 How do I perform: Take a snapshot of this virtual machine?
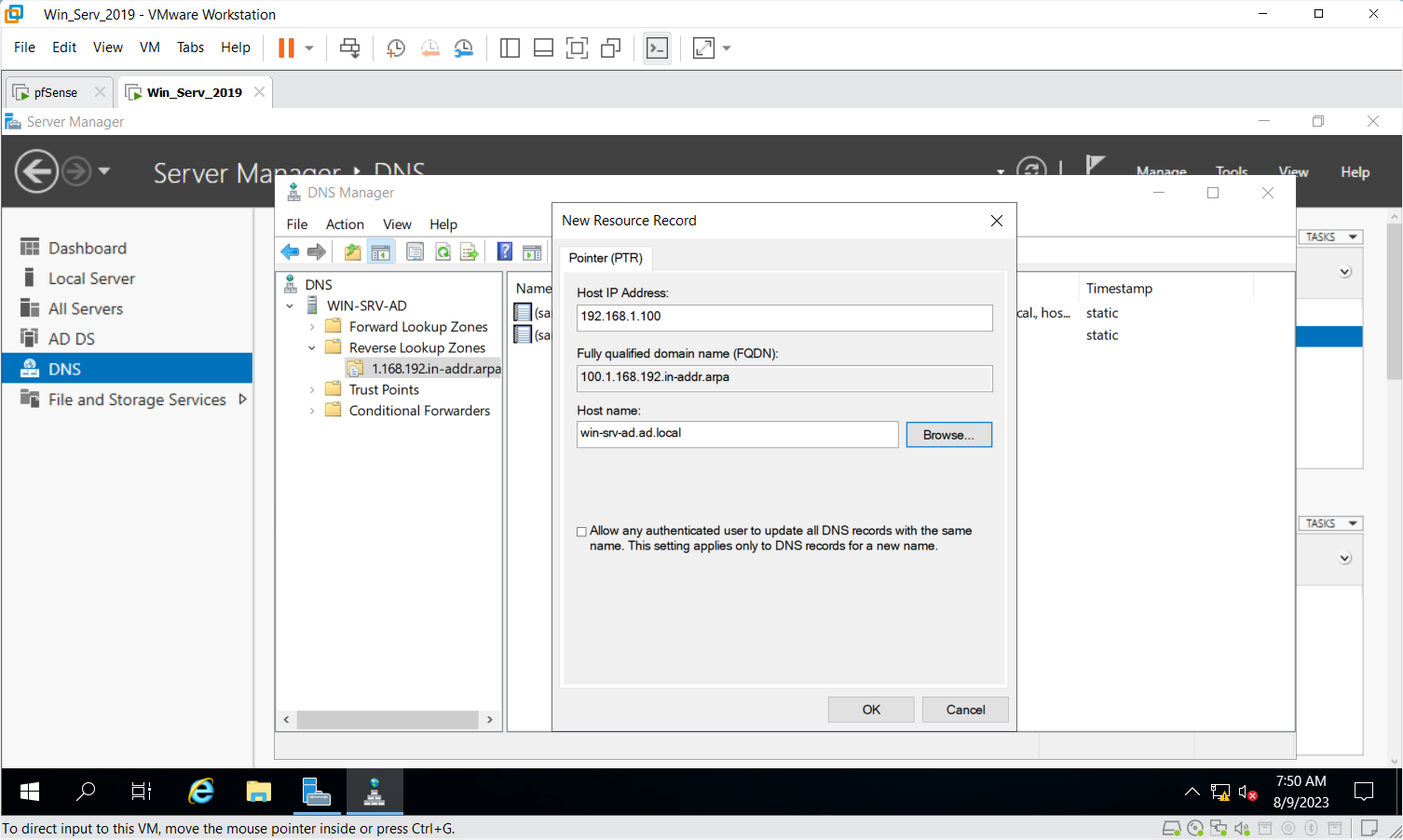click(396, 47)
